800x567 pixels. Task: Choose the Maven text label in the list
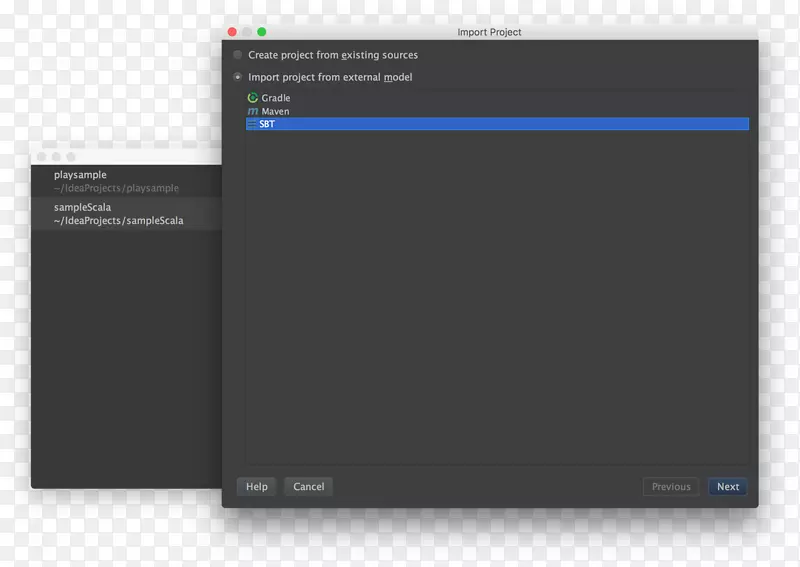(275, 111)
